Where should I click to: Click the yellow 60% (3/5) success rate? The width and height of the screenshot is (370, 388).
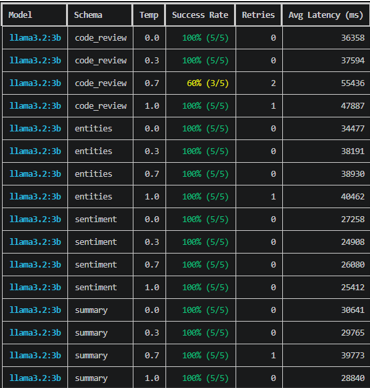tap(208, 83)
